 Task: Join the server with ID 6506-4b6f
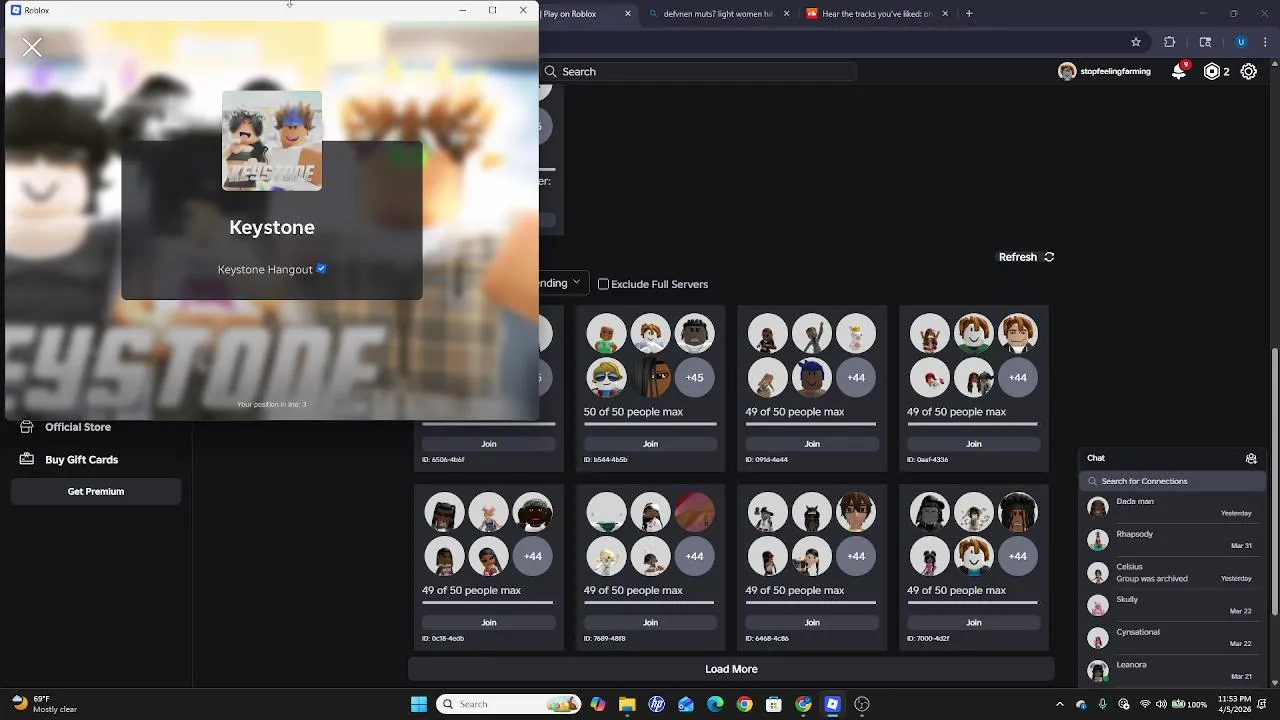[489, 444]
